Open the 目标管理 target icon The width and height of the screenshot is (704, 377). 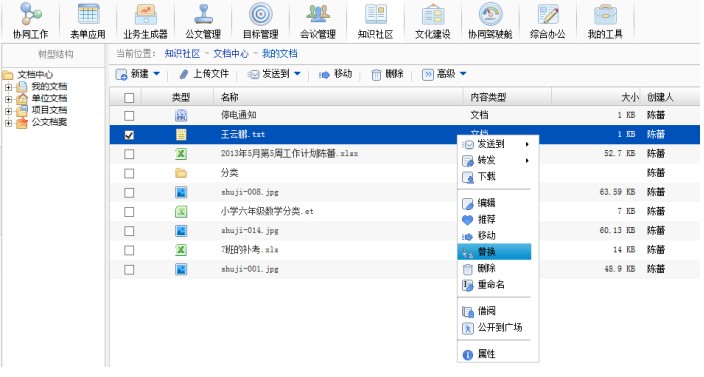point(261,14)
